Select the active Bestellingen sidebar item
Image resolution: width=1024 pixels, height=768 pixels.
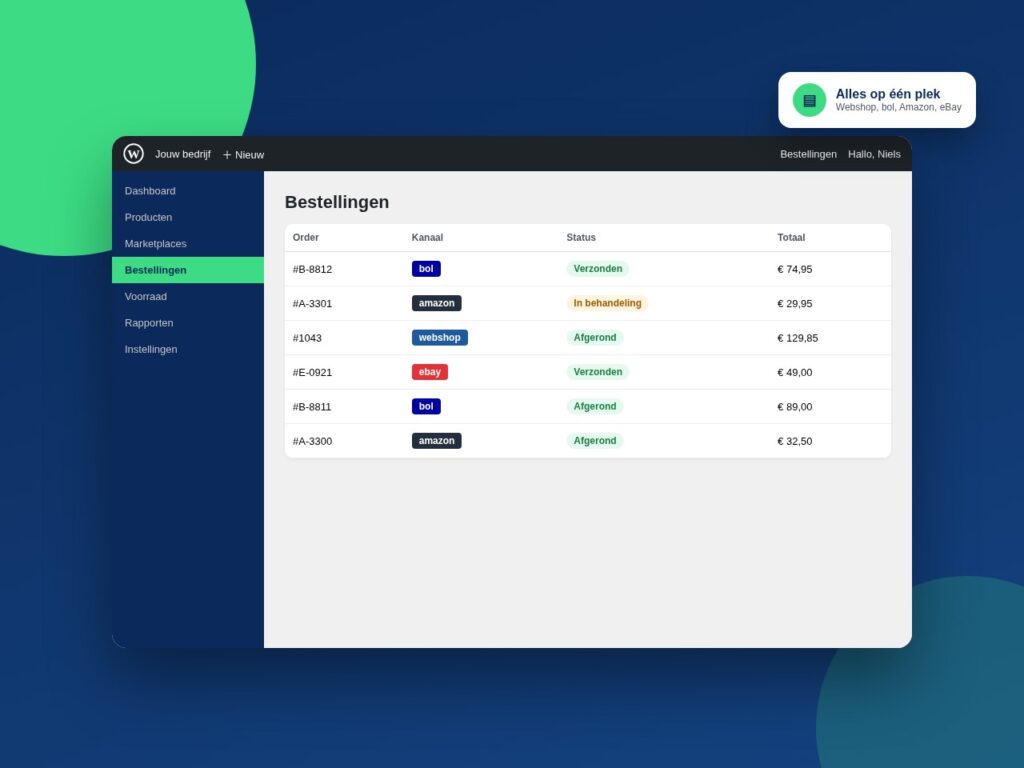[x=188, y=270]
